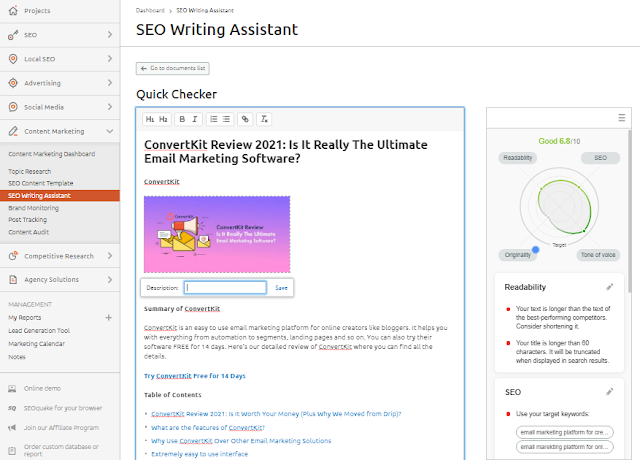This screenshot has height=460, width=640.
Task: Insert a bulleted list
Action: 226,119
